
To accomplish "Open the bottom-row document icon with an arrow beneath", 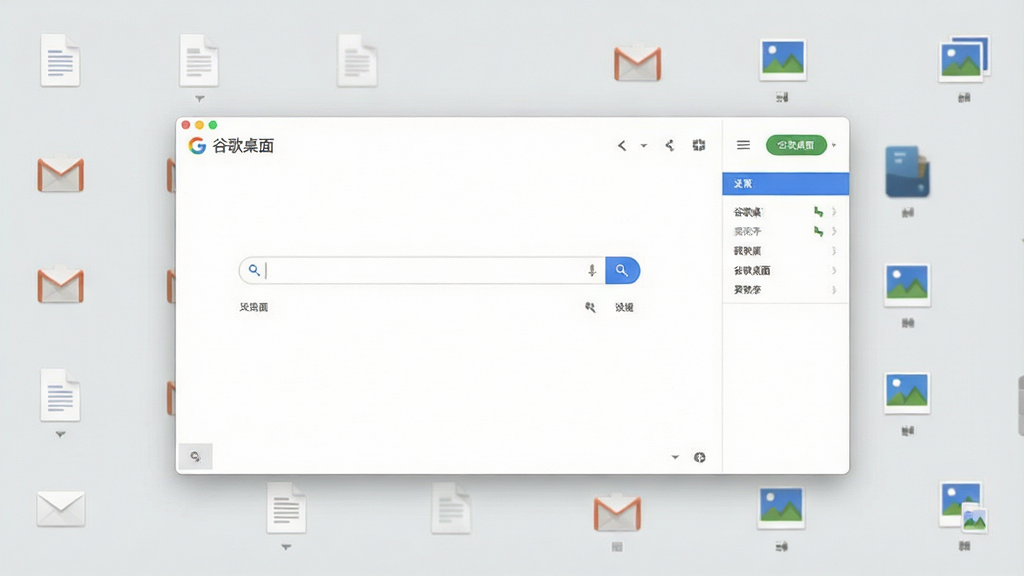I will (286, 507).
